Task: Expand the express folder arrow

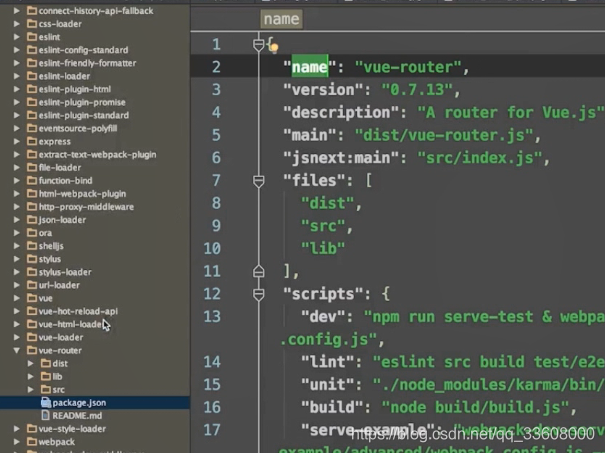Action: click(17, 142)
